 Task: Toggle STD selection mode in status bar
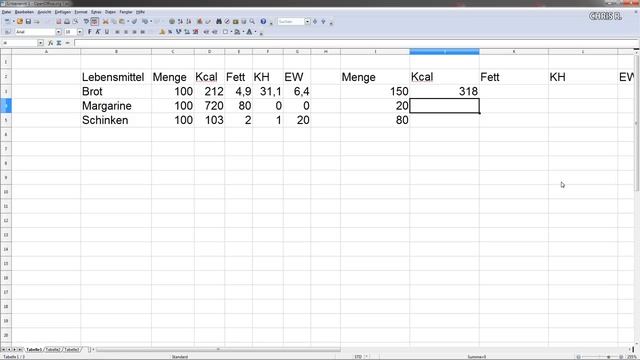pyautogui.click(x=358, y=357)
